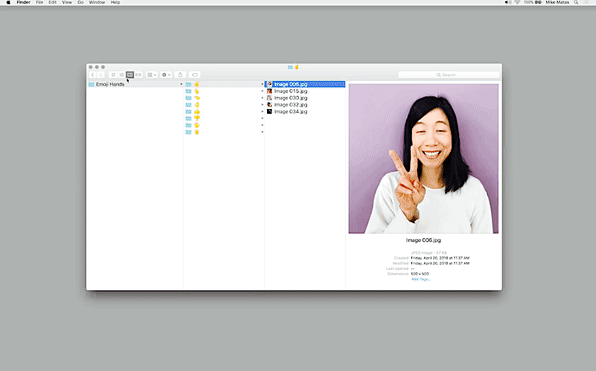
Task: Click the Image 015.jpg file thumbnail icon
Action: 269,91
